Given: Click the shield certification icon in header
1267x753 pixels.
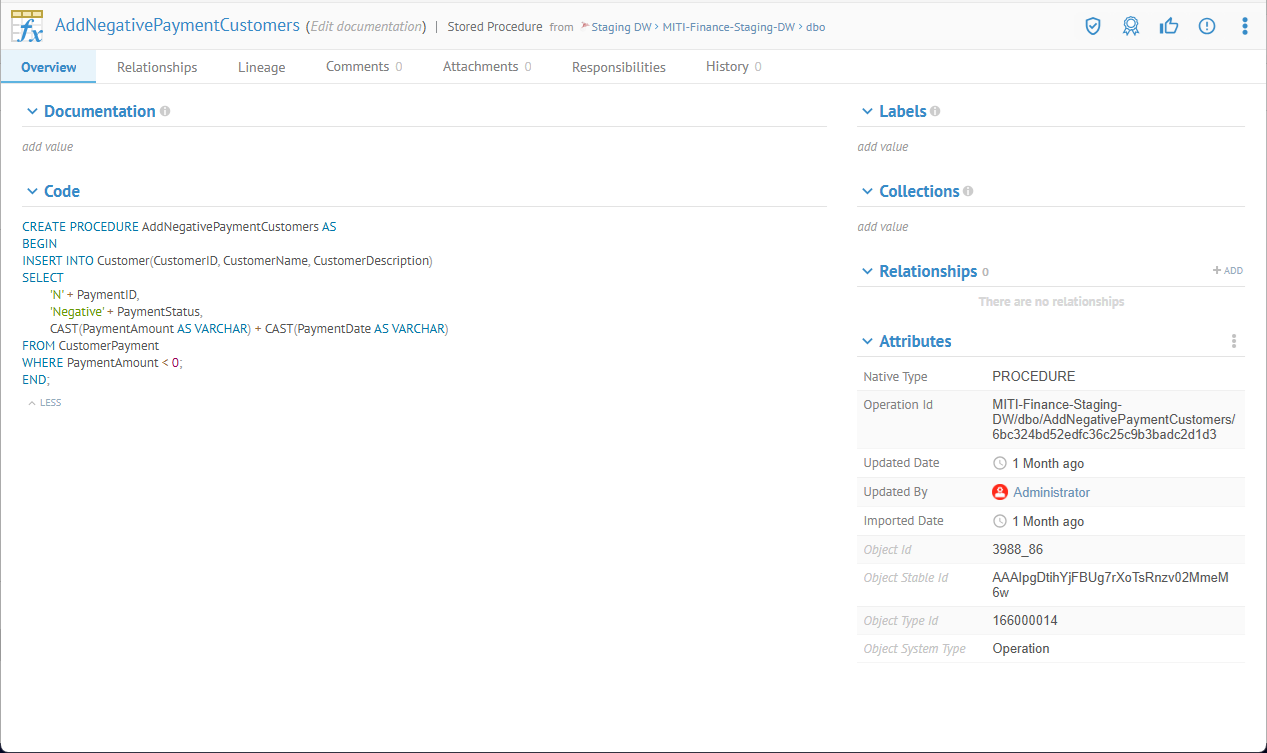Looking at the screenshot, I should (x=1093, y=26).
